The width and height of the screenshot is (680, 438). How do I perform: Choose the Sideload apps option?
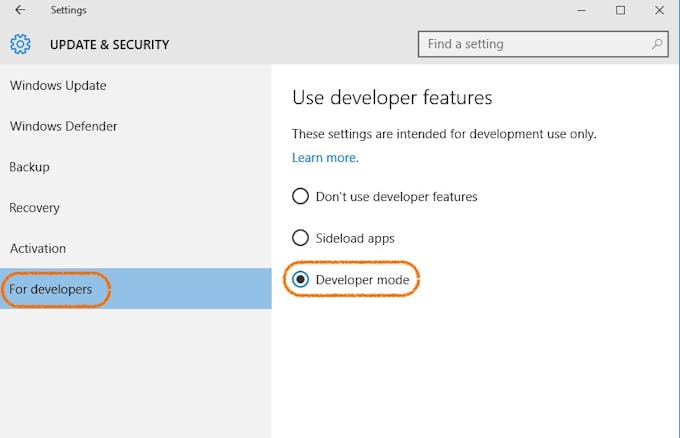pos(300,238)
